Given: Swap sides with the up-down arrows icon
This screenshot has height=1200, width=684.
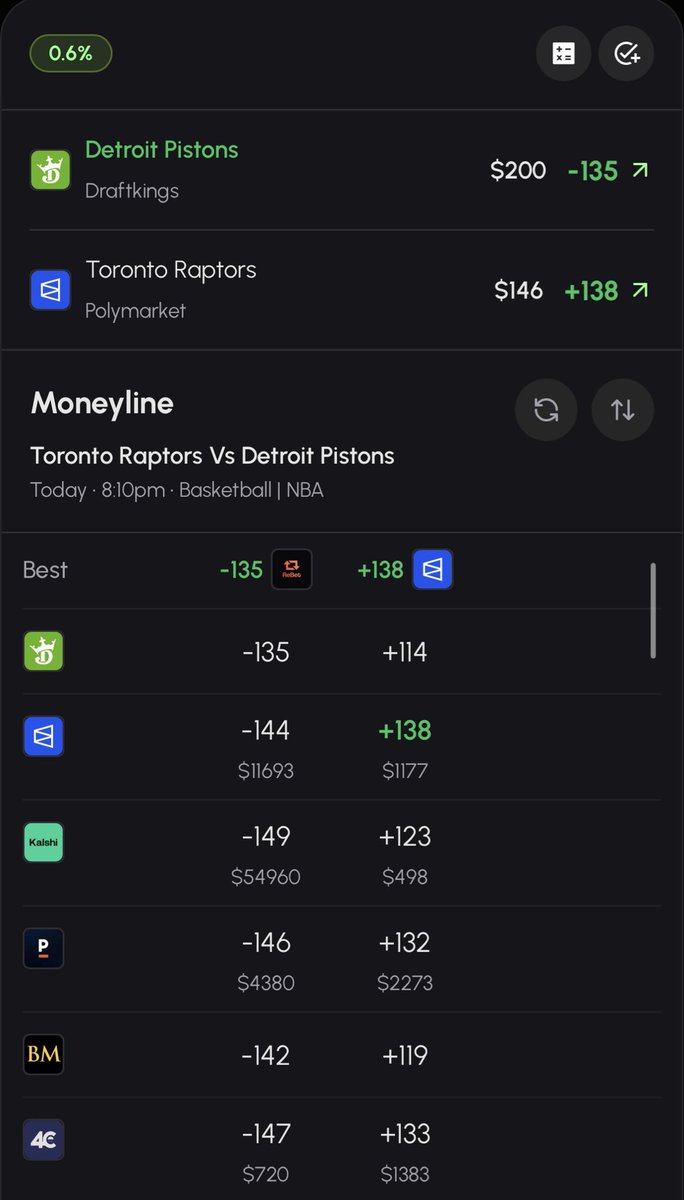Looking at the screenshot, I should [x=623, y=410].
